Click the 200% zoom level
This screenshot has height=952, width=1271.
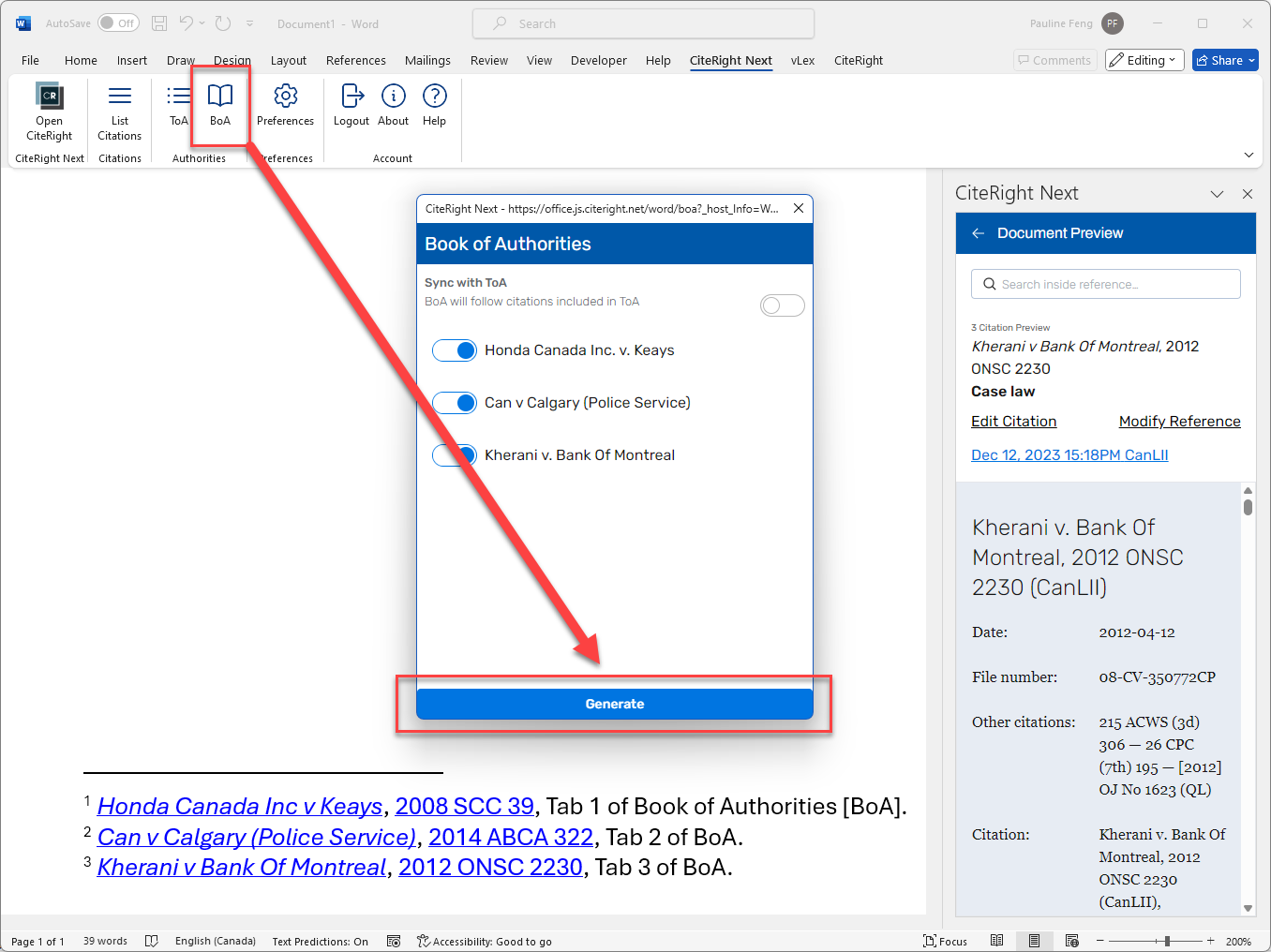coord(1238,941)
